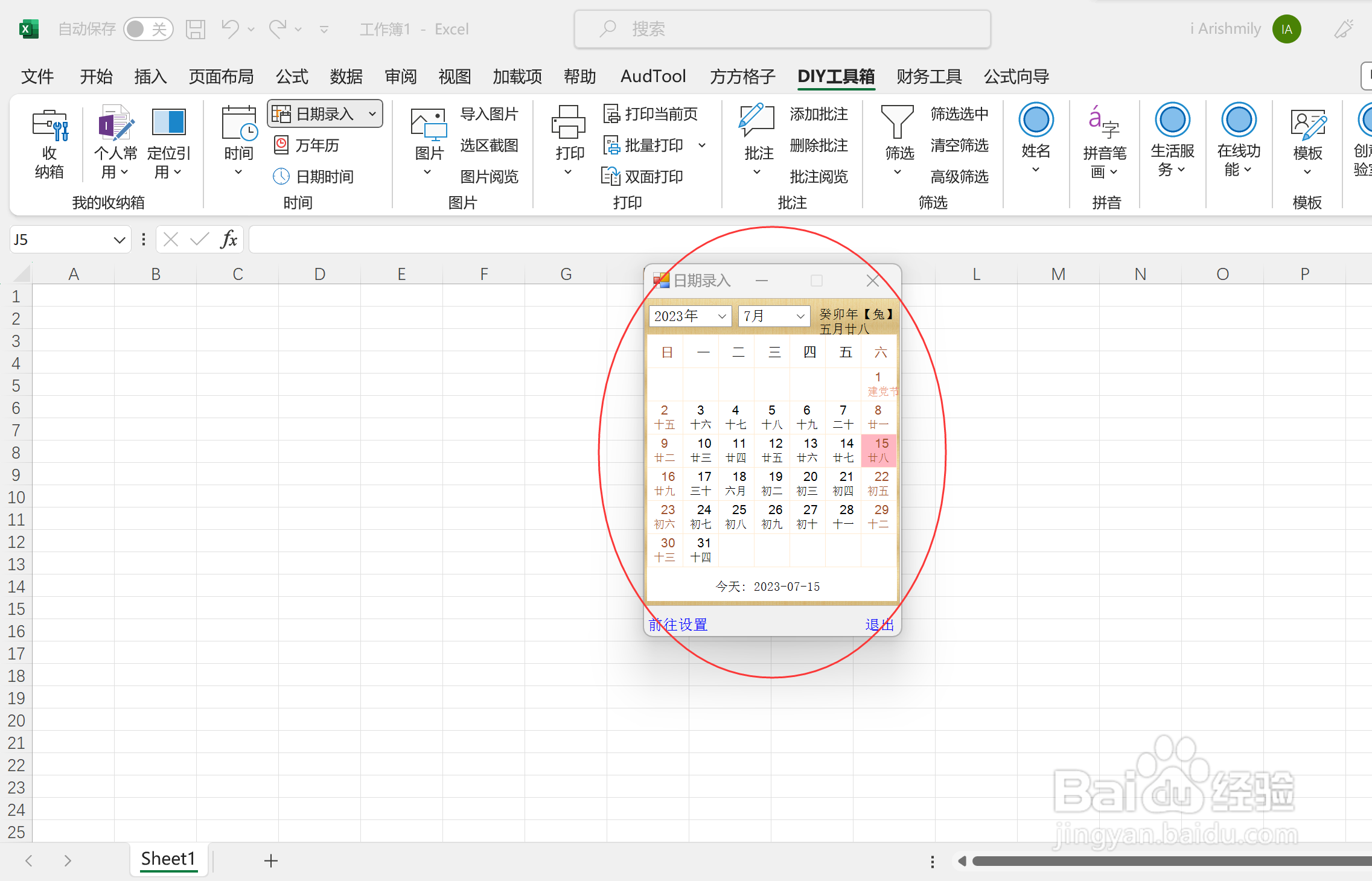Open the 收纳箱 toolbox icon
The height and width of the screenshot is (881, 1372).
49,125
